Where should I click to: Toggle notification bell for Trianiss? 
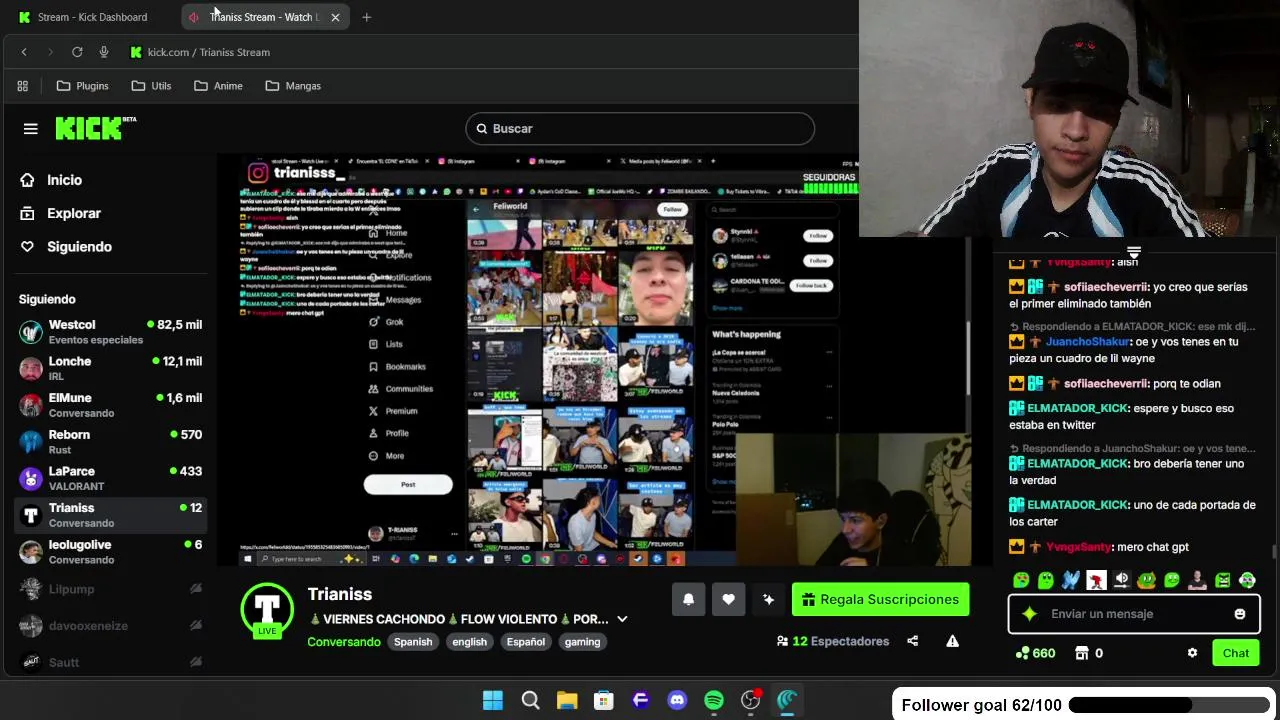click(688, 599)
